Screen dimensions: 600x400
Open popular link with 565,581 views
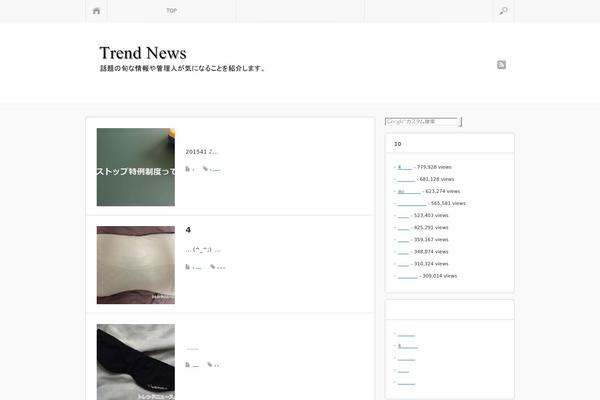pyautogui.click(x=412, y=204)
